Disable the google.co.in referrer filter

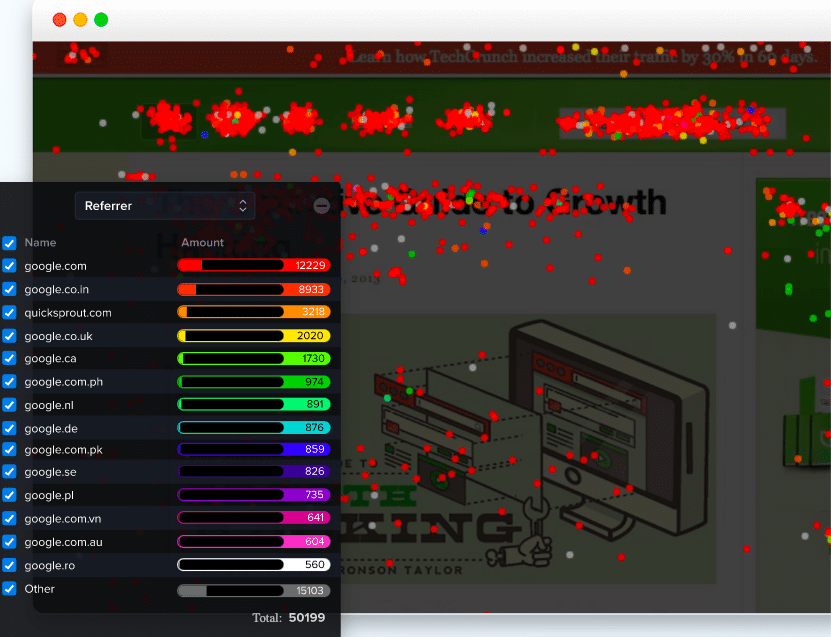[9, 289]
